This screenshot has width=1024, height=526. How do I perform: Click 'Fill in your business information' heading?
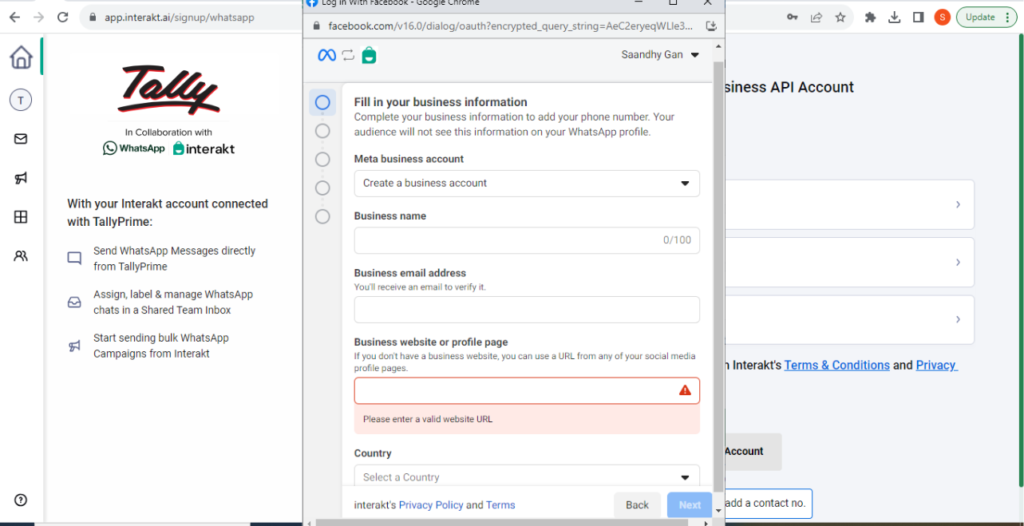point(440,102)
